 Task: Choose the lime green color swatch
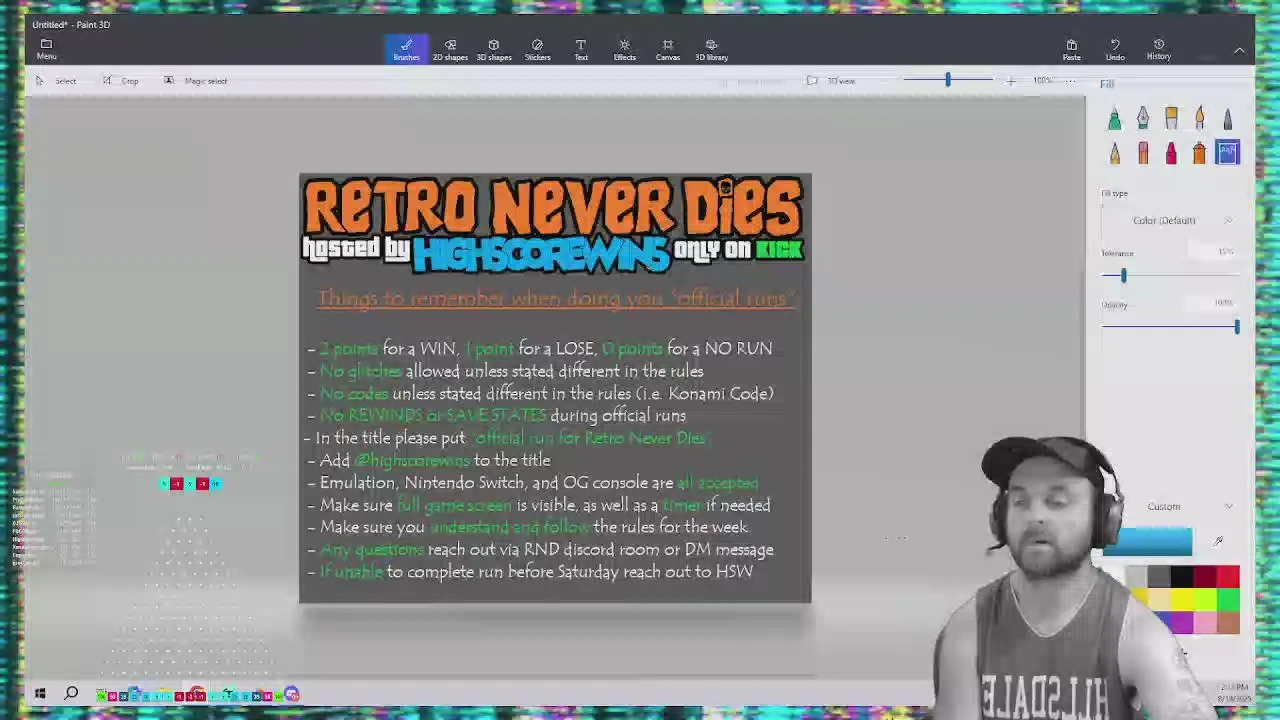1205,600
